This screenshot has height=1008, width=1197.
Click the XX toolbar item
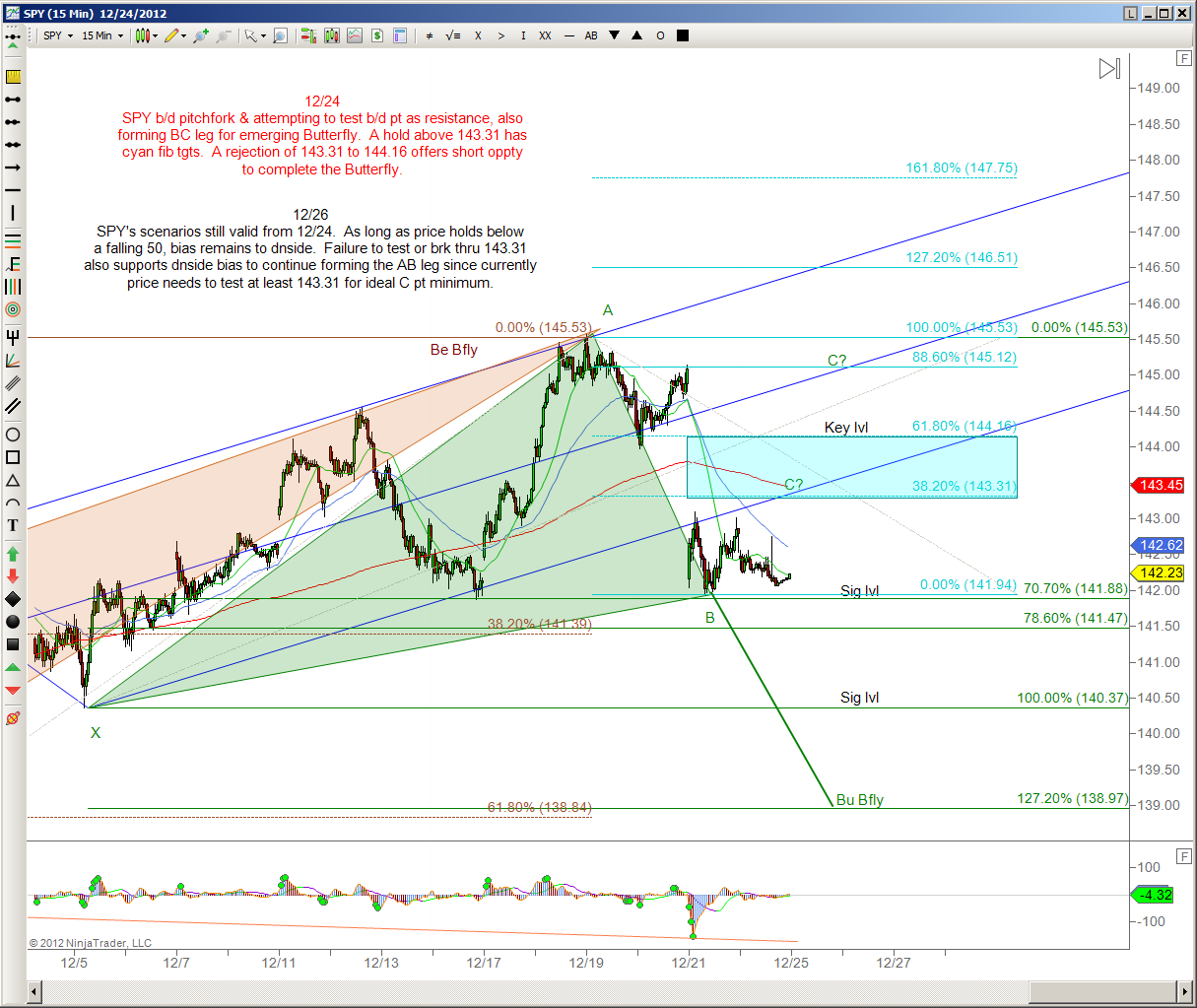(545, 35)
